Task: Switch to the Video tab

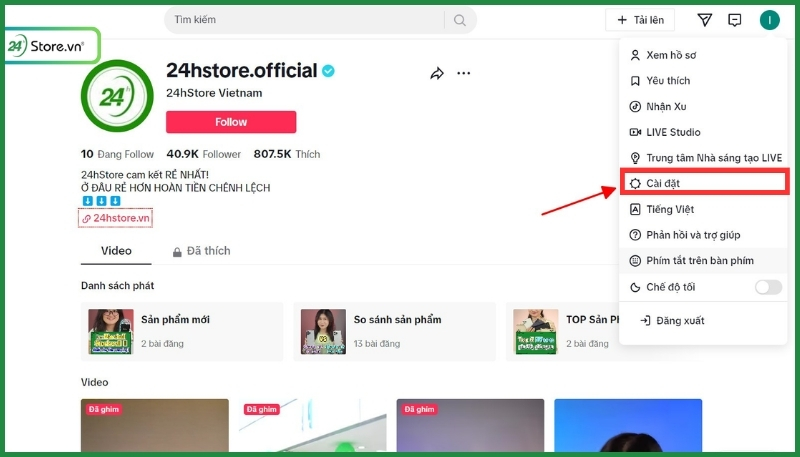Action: [116, 251]
